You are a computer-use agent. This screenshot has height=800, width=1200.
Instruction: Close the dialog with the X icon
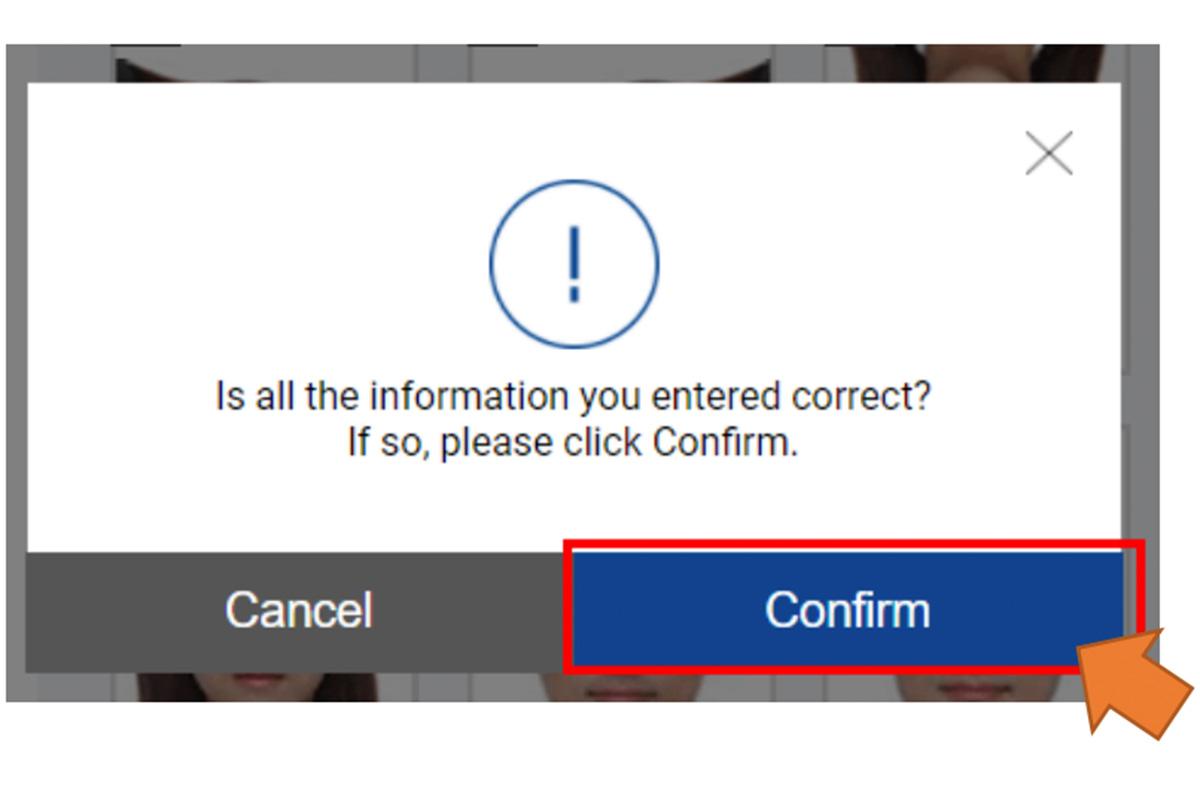tap(1049, 153)
